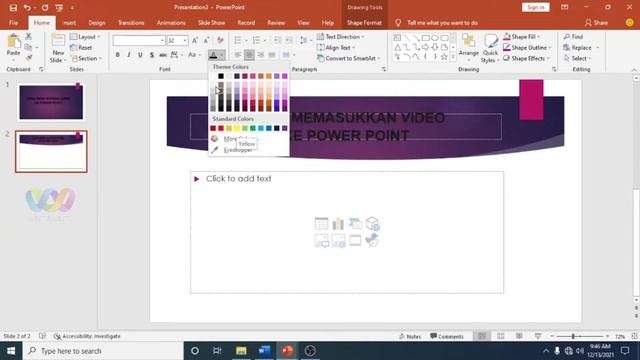Align text left
This screenshot has height=360, width=640.
(x=238, y=55)
